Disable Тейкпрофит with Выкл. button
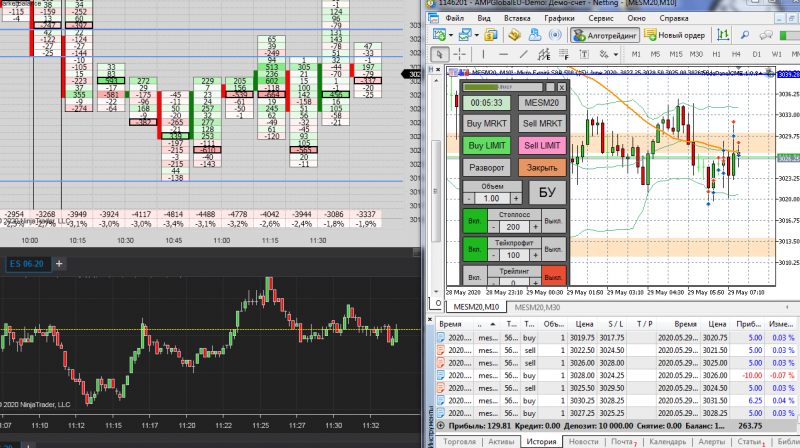 click(554, 250)
